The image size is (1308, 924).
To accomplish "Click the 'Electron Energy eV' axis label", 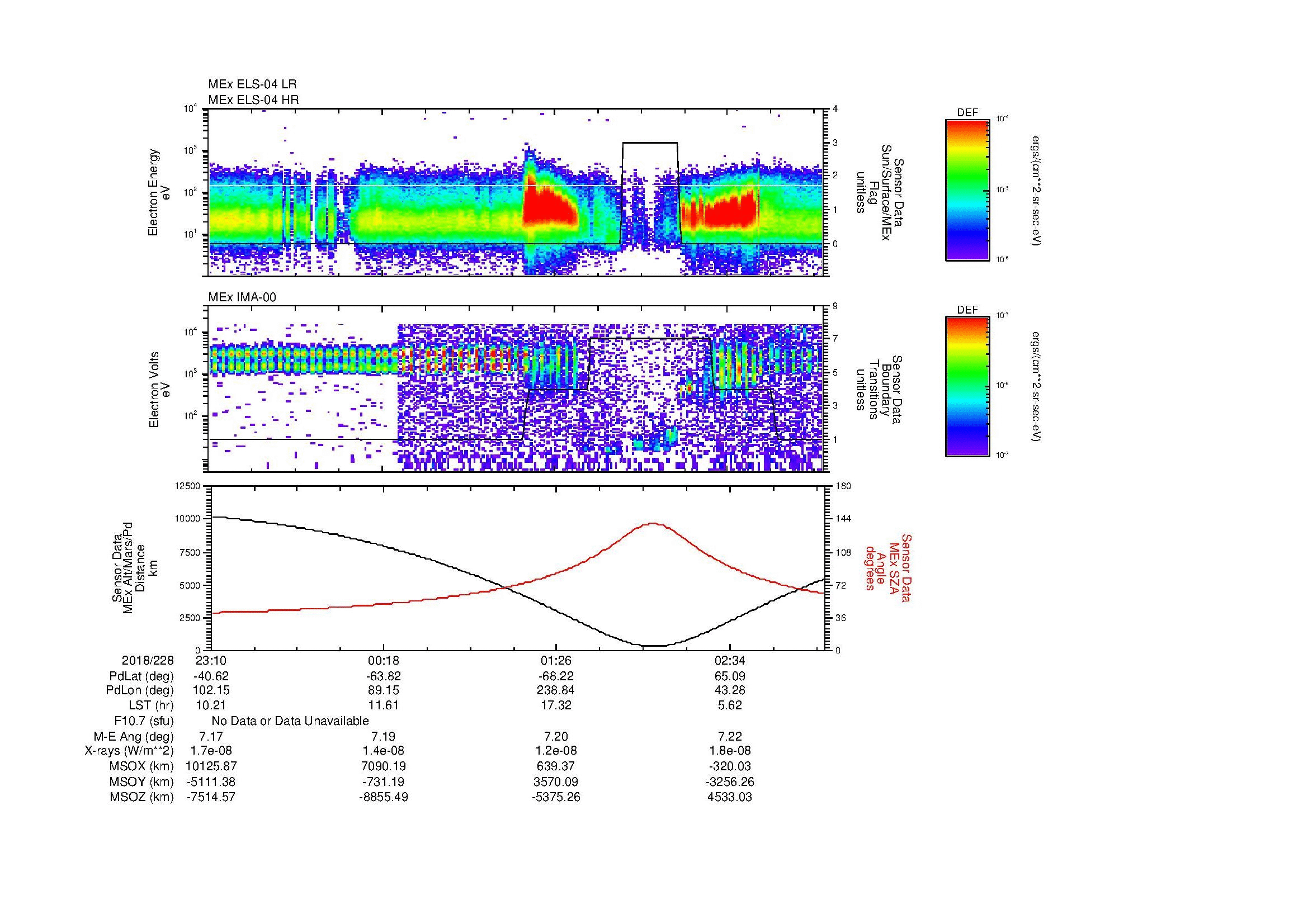I will 159,192.
